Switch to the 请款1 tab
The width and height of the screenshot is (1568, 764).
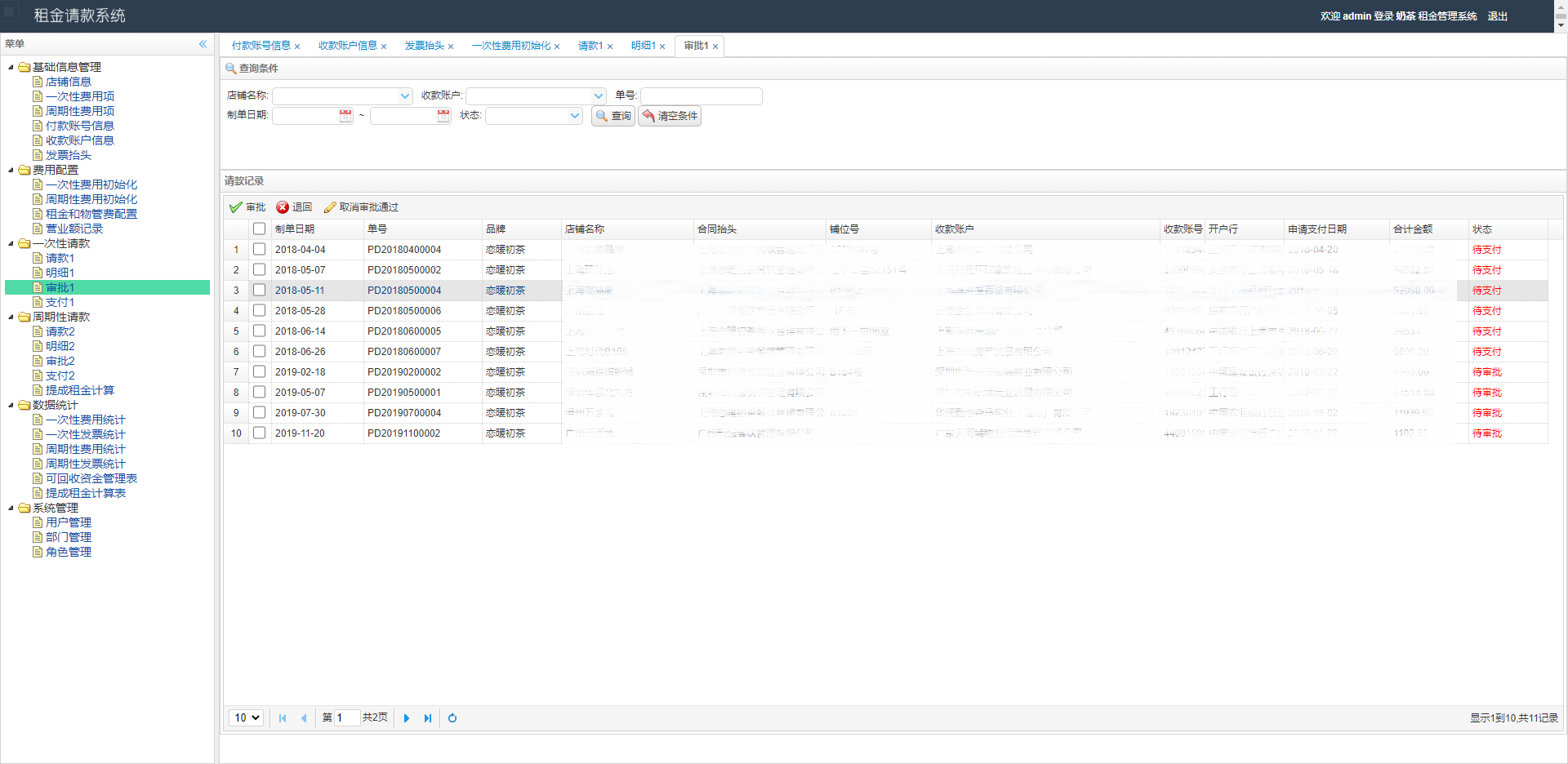coord(590,46)
